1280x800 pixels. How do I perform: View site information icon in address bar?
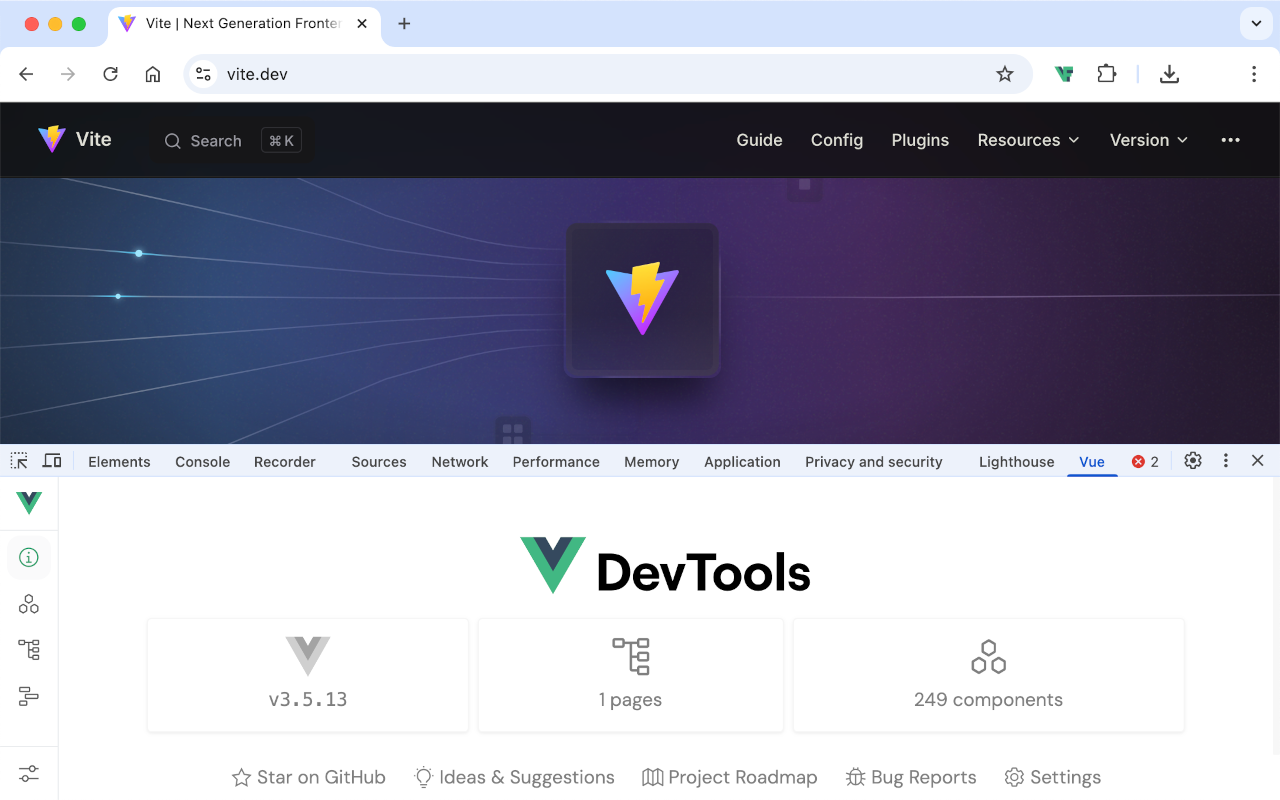coord(203,74)
